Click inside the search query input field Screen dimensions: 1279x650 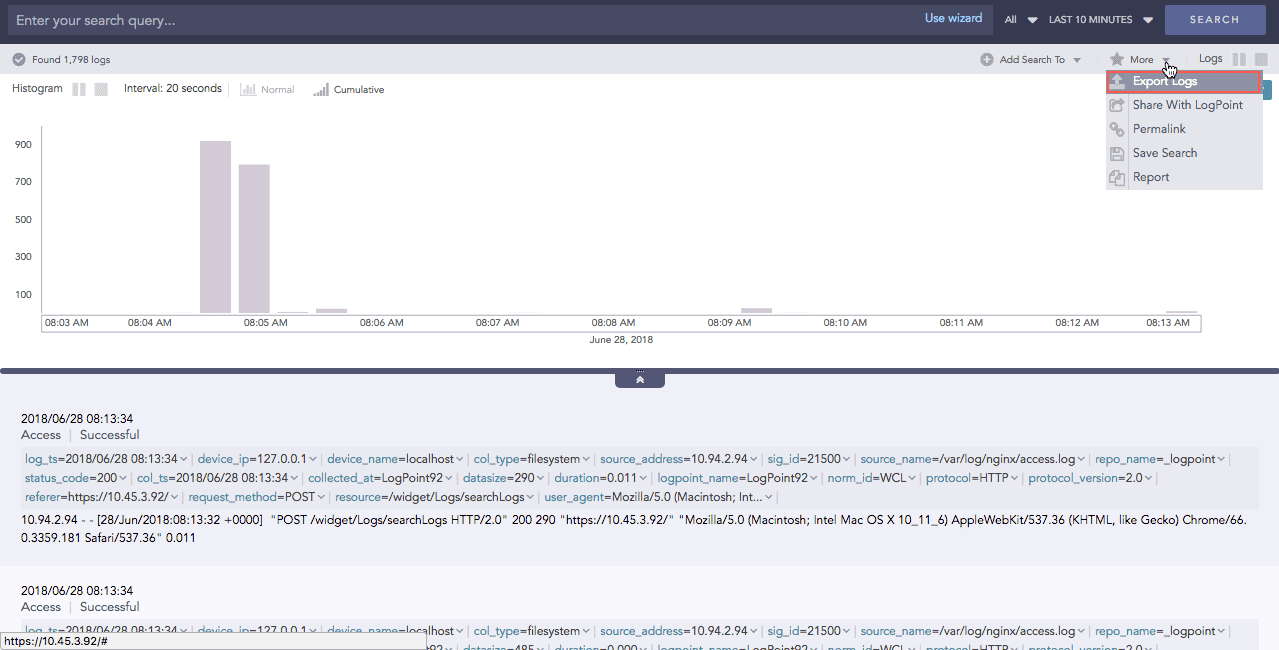pyautogui.click(x=300, y=18)
